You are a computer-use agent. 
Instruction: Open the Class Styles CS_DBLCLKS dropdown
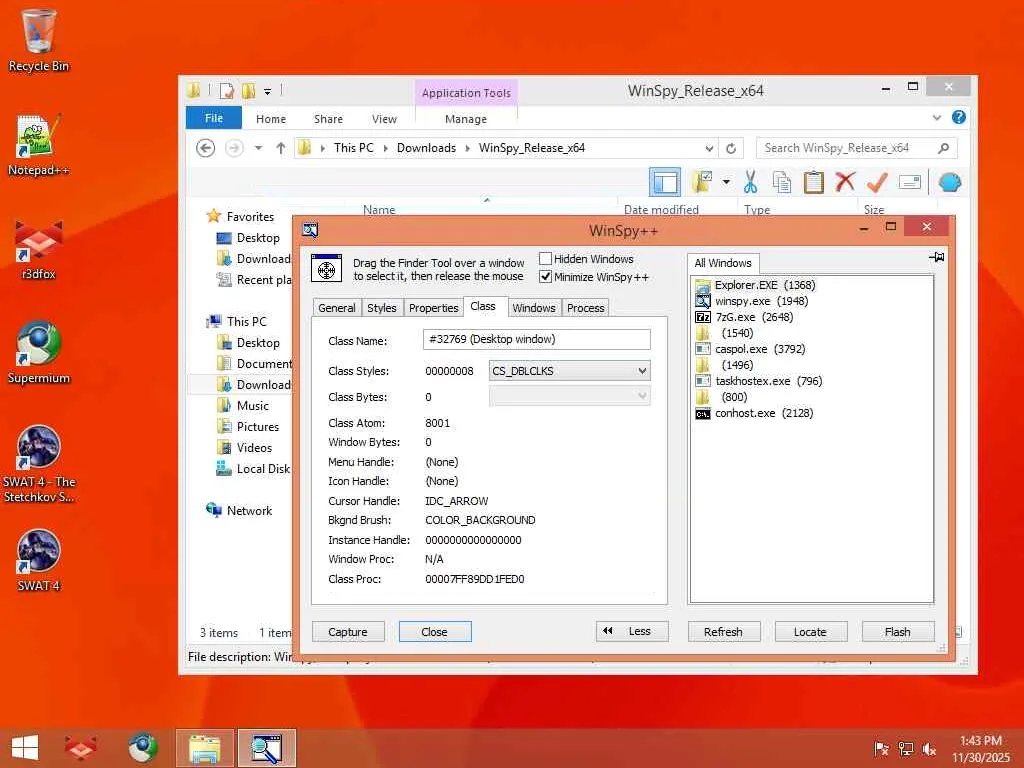(x=569, y=371)
